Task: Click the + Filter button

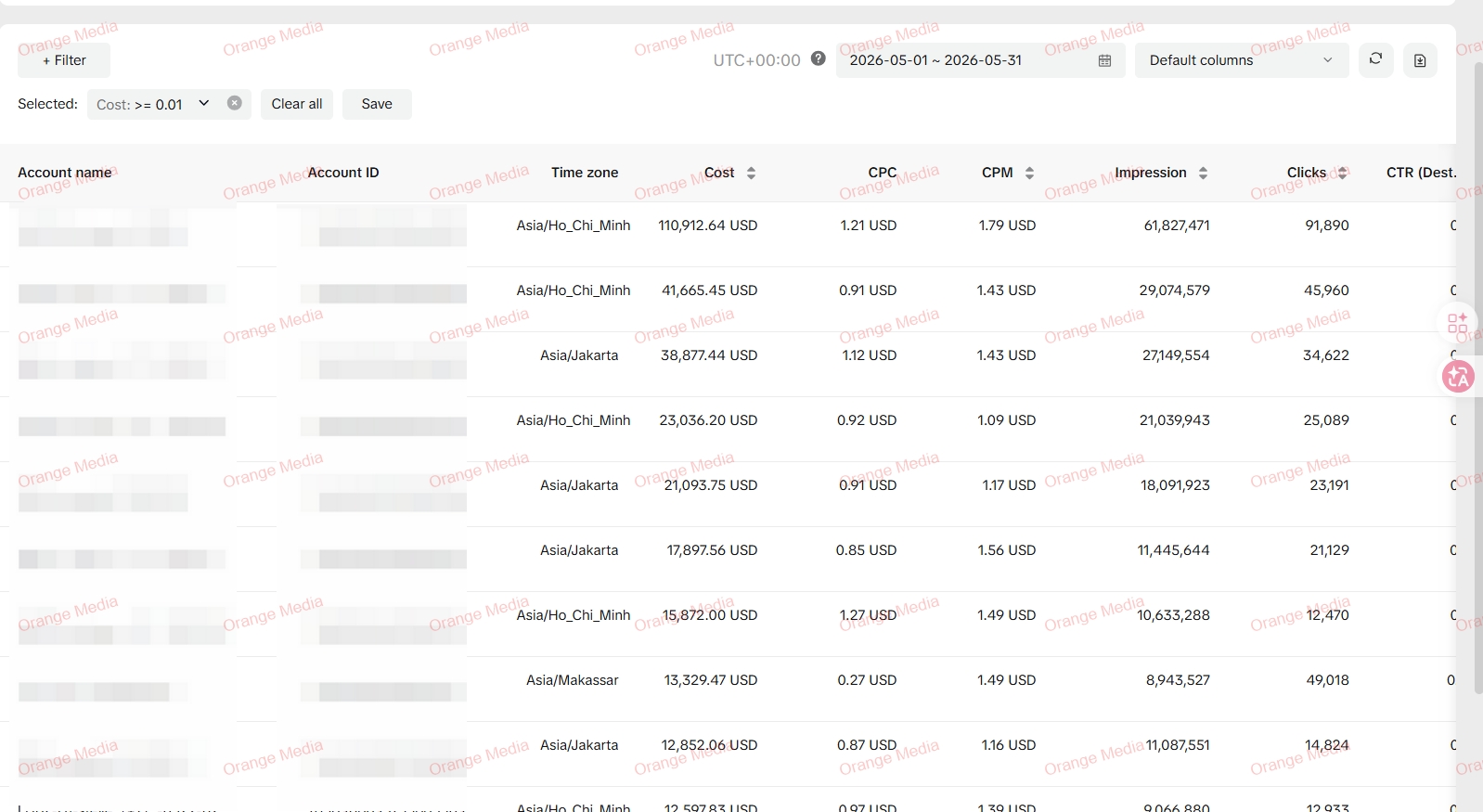Action: click(x=64, y=60)
